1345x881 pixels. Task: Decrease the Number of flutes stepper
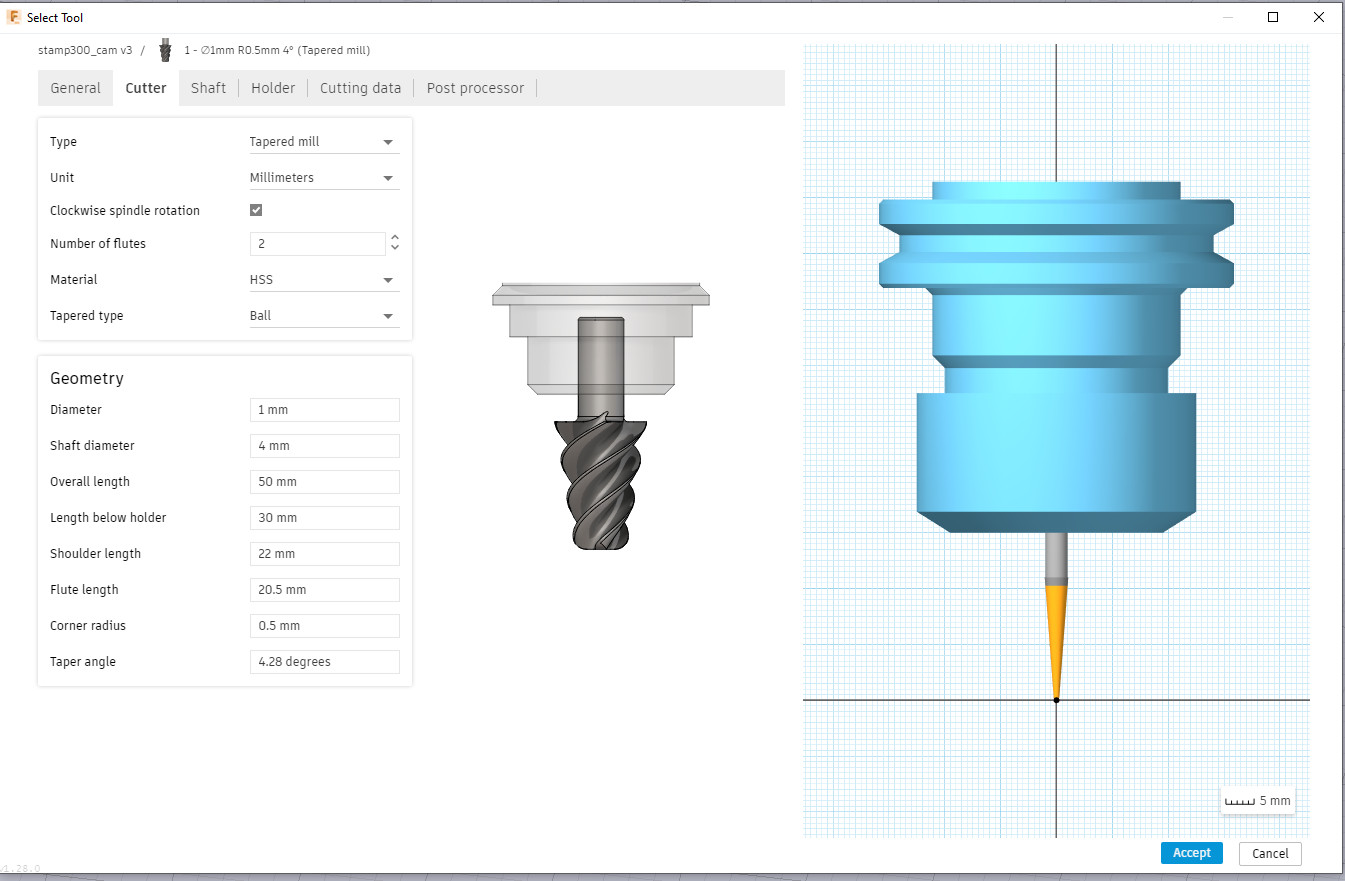click(x=395, y=248)
